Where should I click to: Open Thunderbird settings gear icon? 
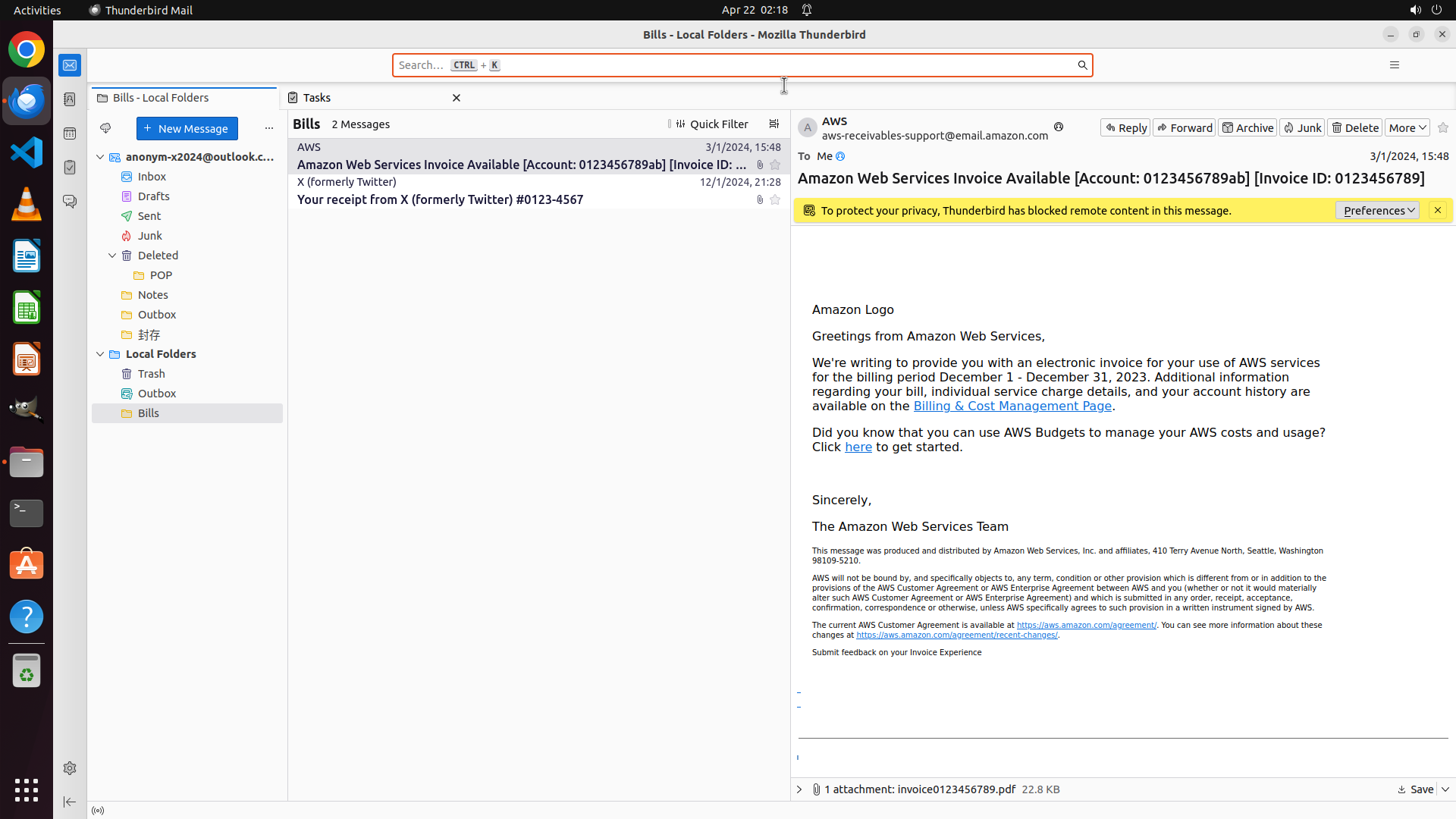[x=70, y=768]
